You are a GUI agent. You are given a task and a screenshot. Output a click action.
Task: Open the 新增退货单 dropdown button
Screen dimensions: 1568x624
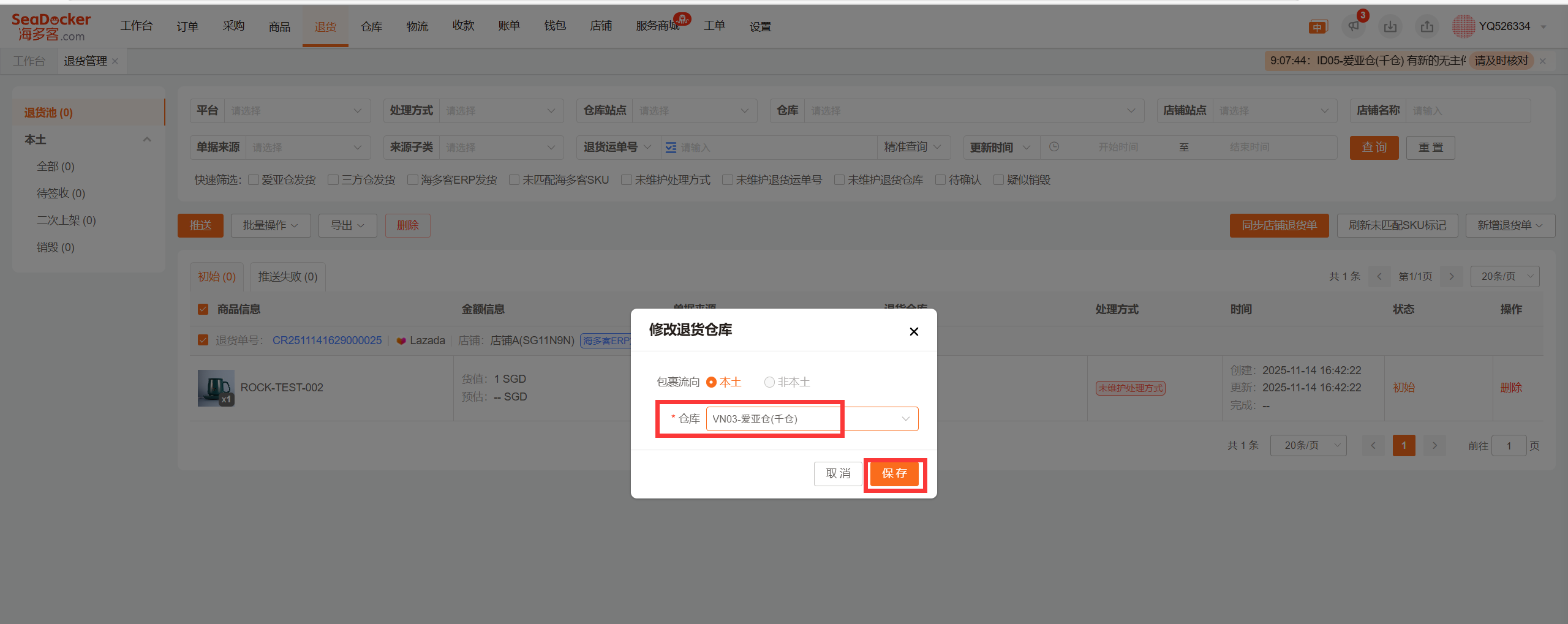[1510, 225]
